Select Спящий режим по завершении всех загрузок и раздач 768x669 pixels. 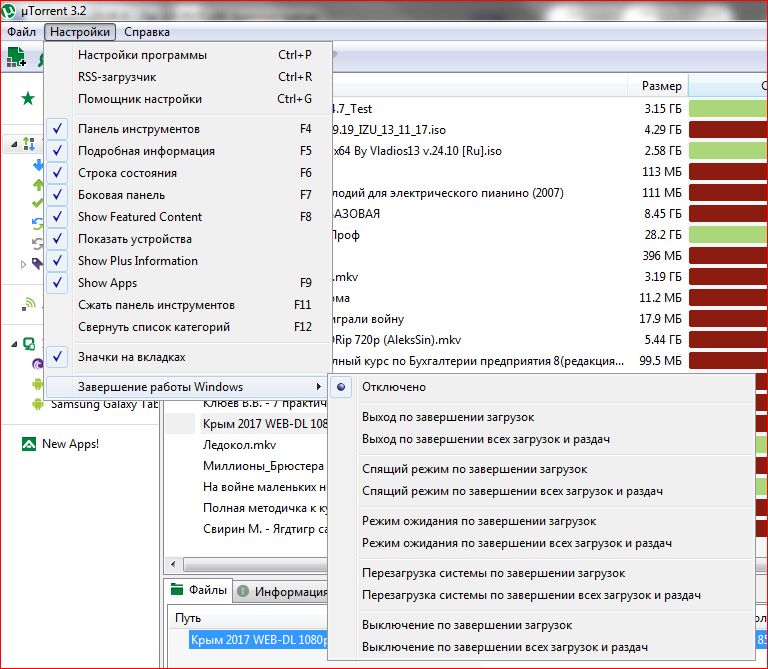coord(541,491)
